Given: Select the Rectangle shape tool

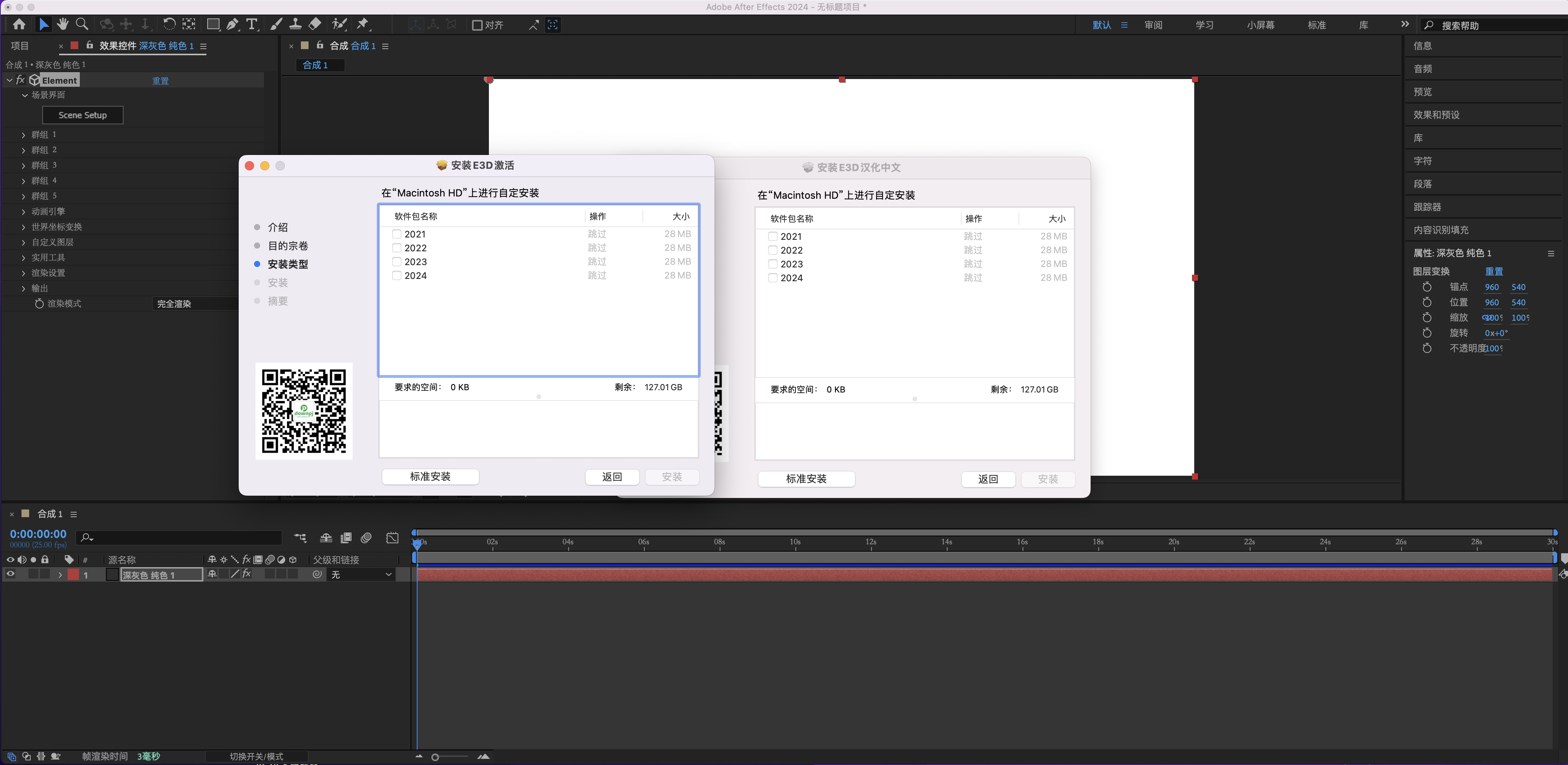Looking at the screenshot, I should 214,24.
